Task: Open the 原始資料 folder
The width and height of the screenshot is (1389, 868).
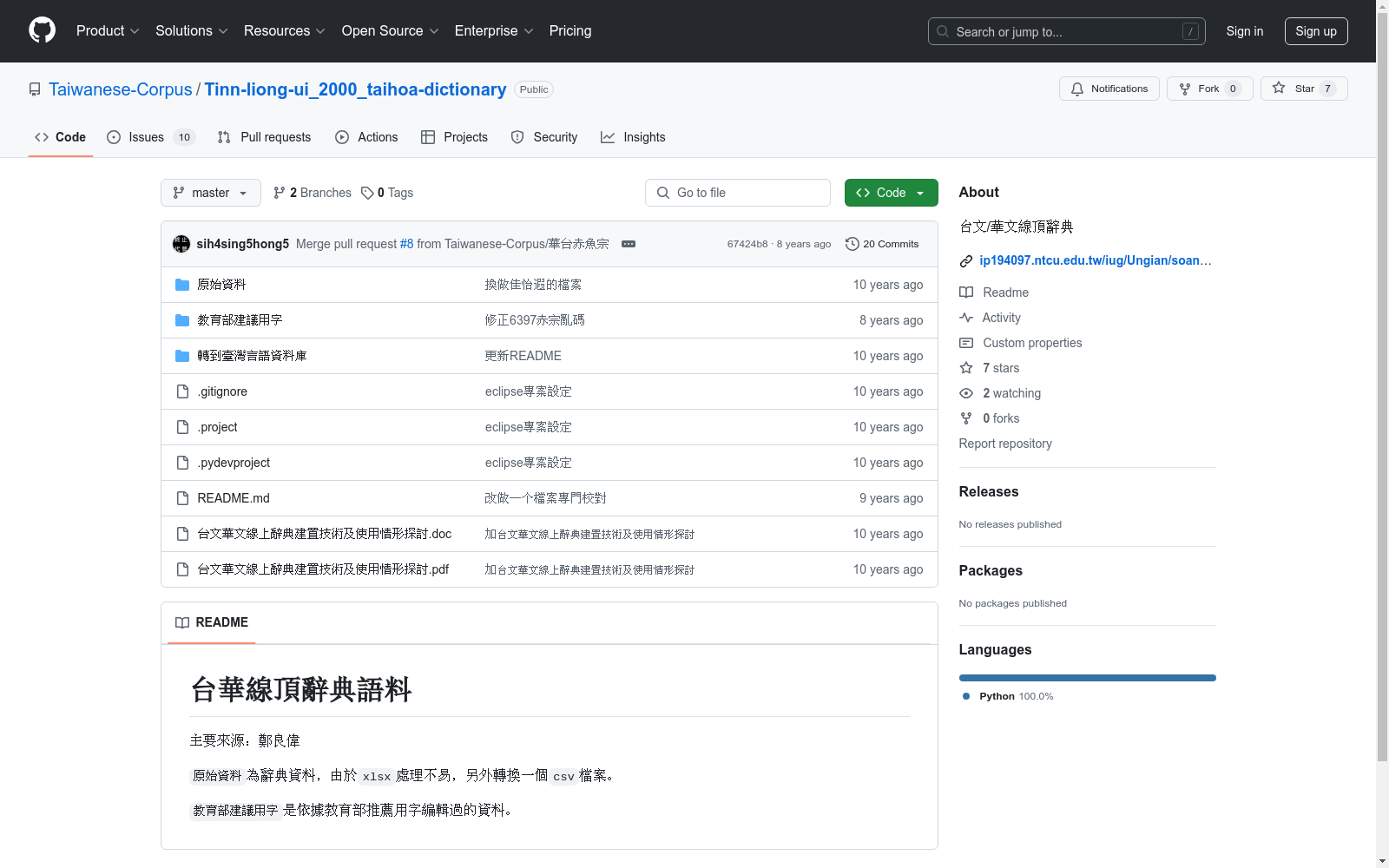Action: [221, 285]
